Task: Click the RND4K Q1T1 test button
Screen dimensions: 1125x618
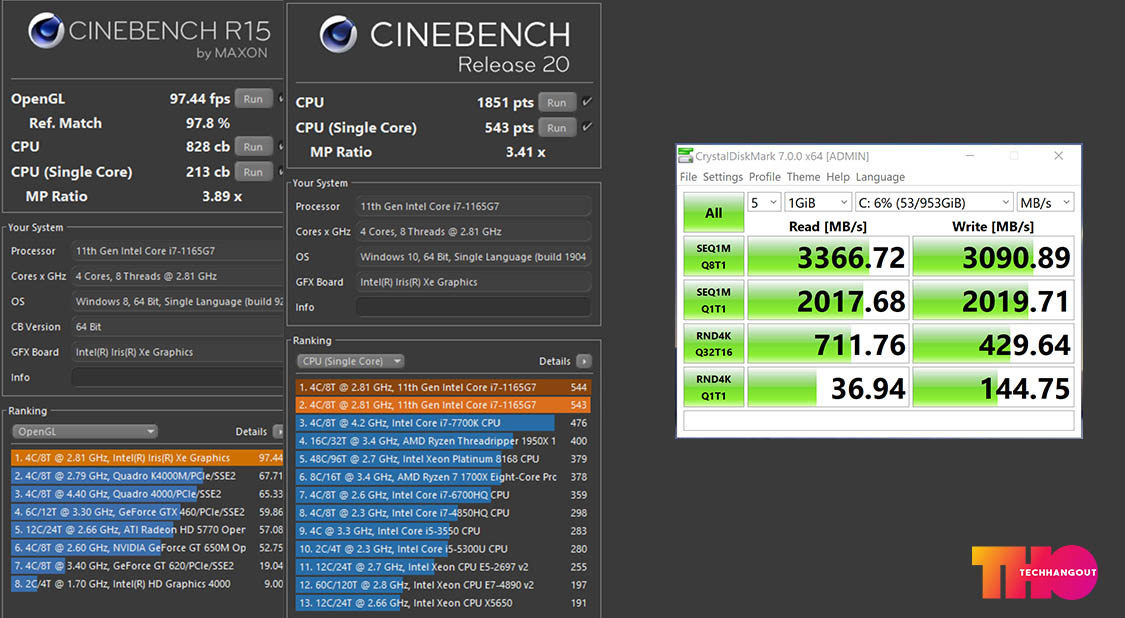Action: pyautogui.click(x=713, y=387)
